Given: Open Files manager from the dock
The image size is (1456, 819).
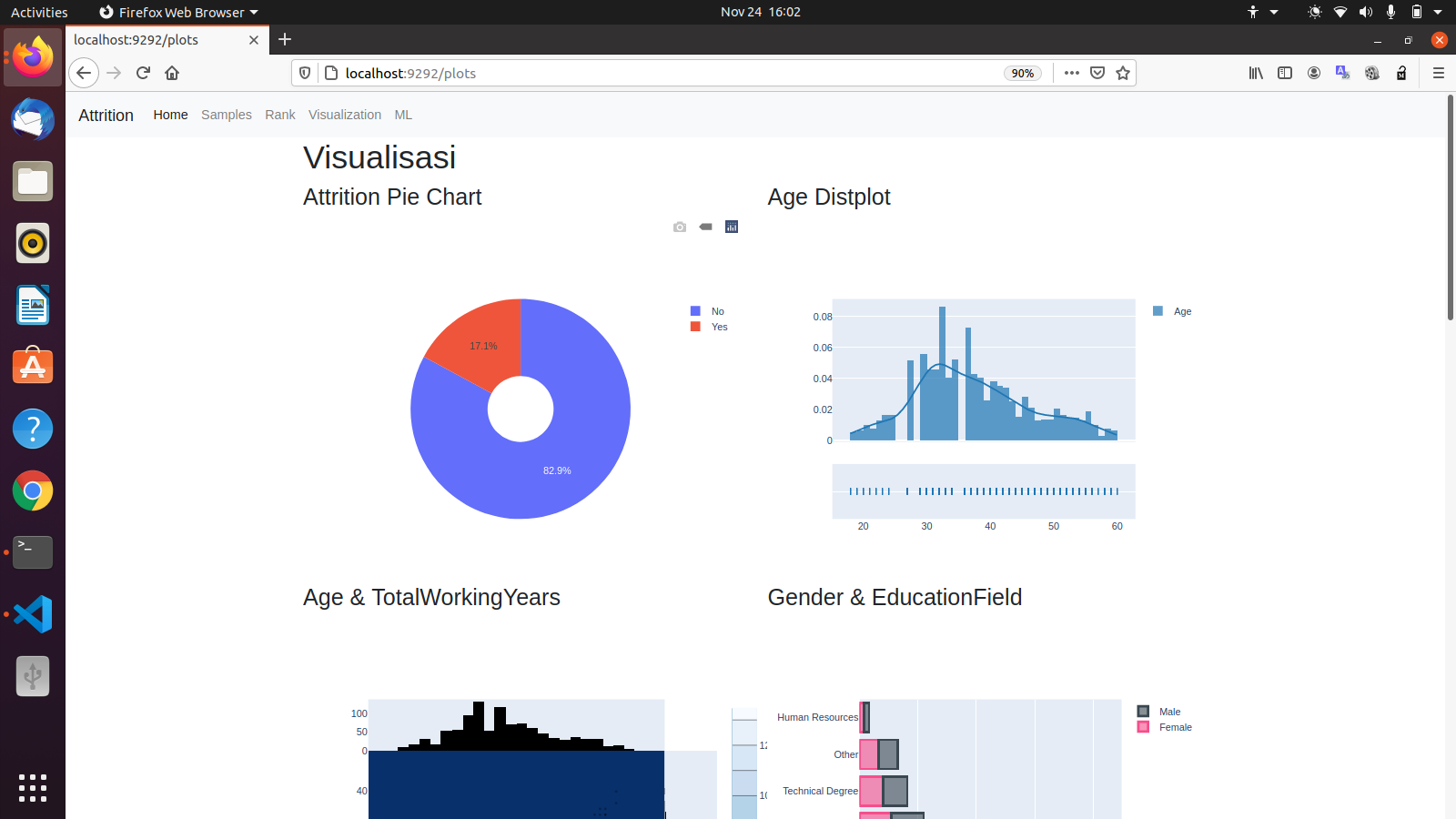Looking at the screenshot, I should (x=33, y=181).
